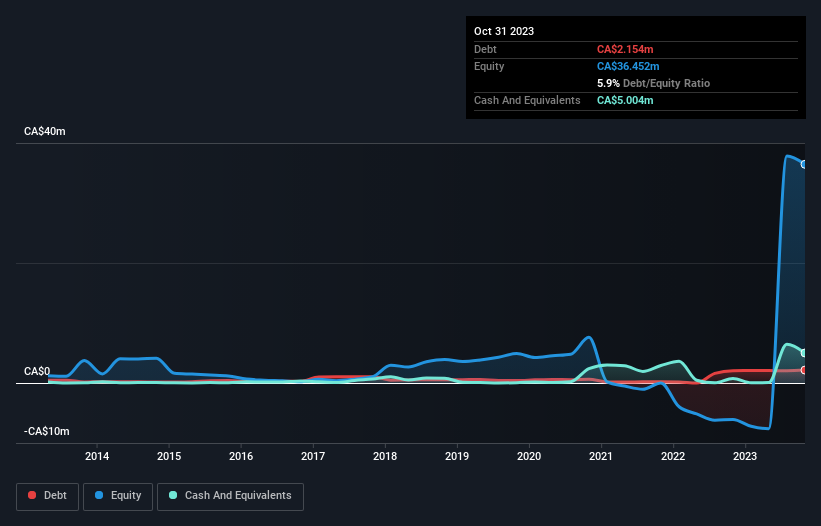The image size is (821, 526).
Task: Click the -CA$10m y-axis label
Action: pyautogui.click(x=47, y=431)
